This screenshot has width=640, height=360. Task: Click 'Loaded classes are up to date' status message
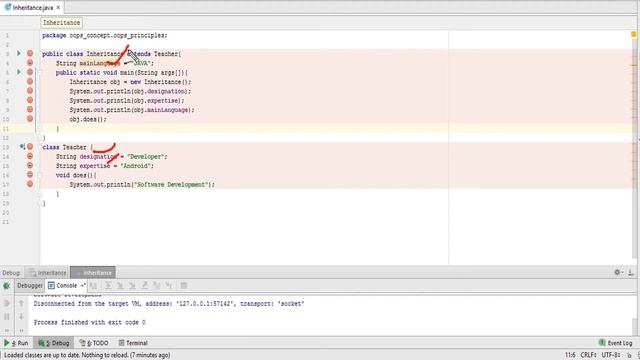tap(87, 355)
